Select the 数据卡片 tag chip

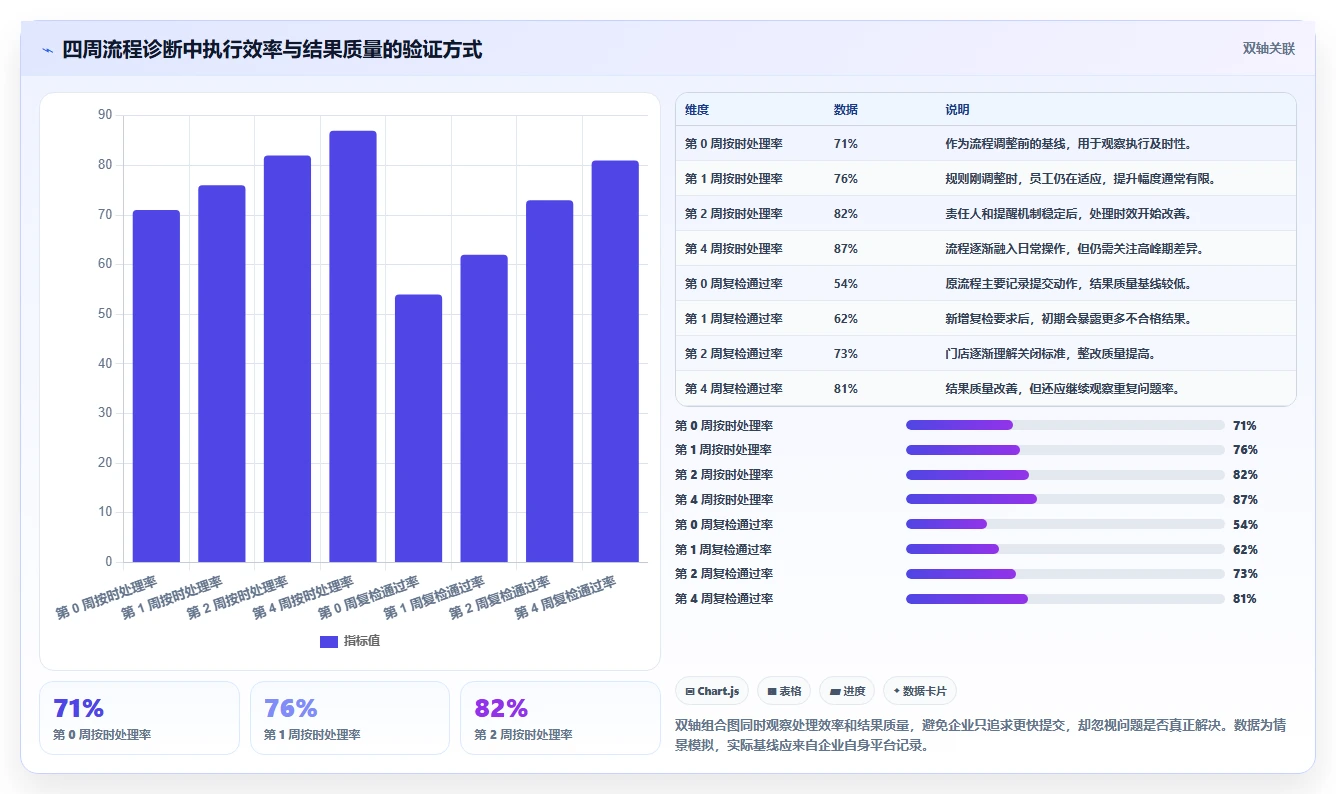coord(920,691)
